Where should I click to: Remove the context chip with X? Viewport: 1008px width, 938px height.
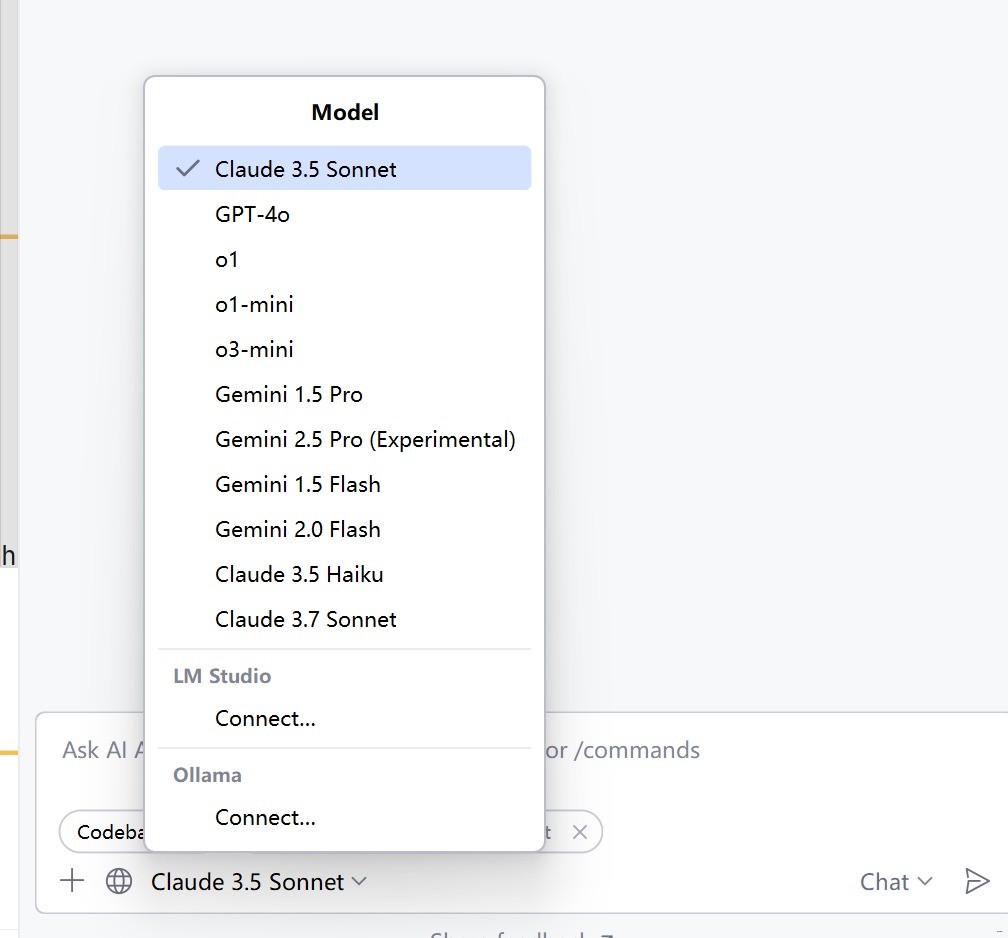[x=579, y=832]
